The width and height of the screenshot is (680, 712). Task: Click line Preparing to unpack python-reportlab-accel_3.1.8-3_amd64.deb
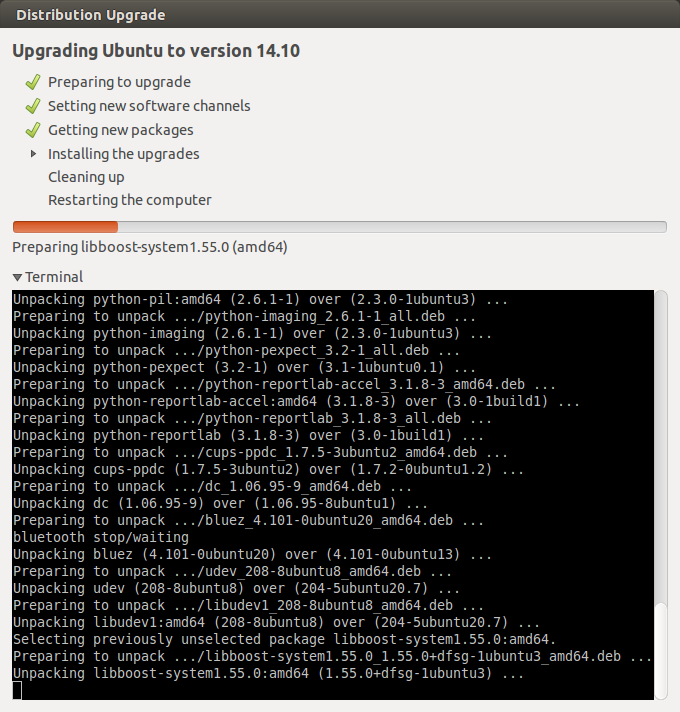coord(285,385)
